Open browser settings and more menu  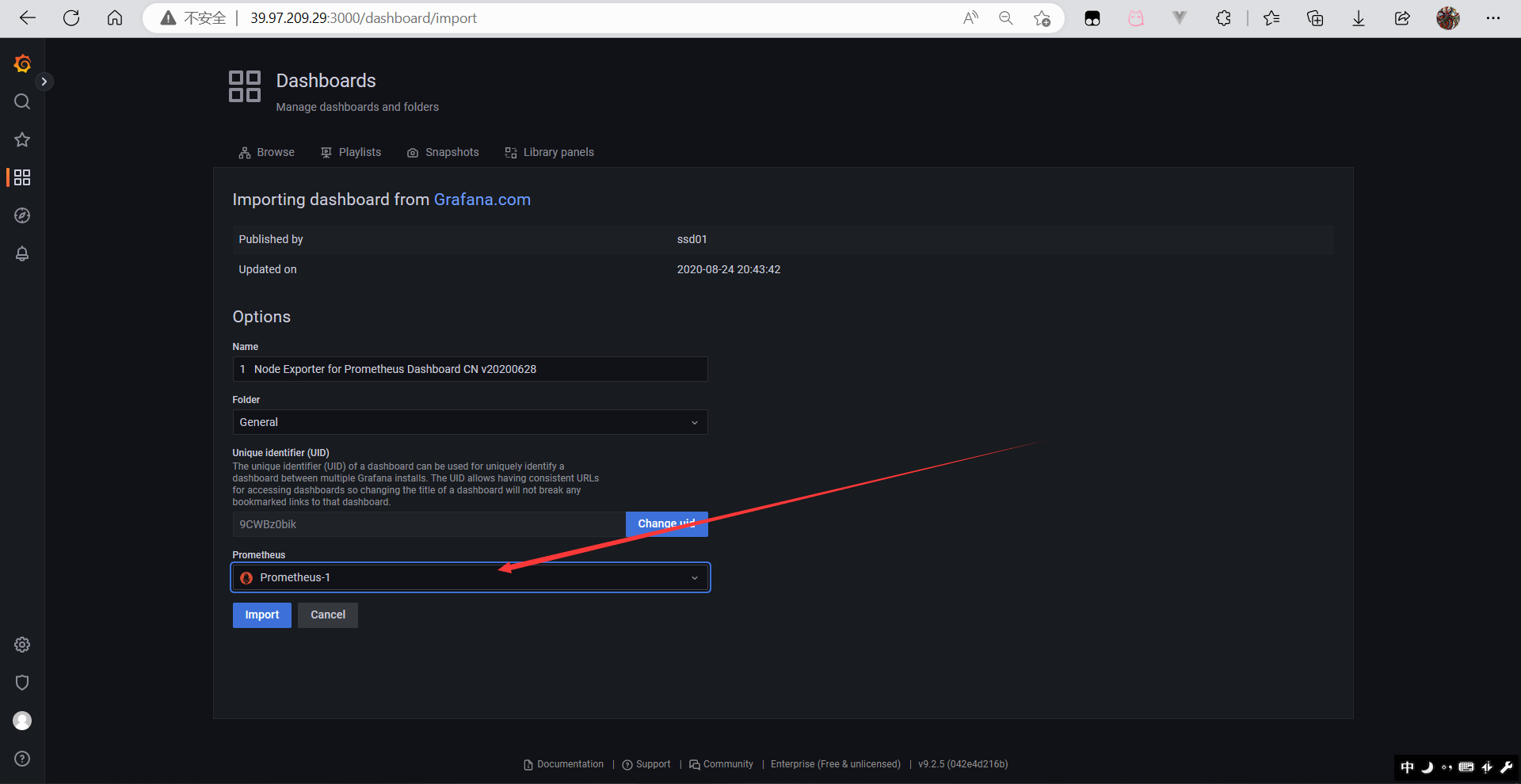[x=1493, y=18]
